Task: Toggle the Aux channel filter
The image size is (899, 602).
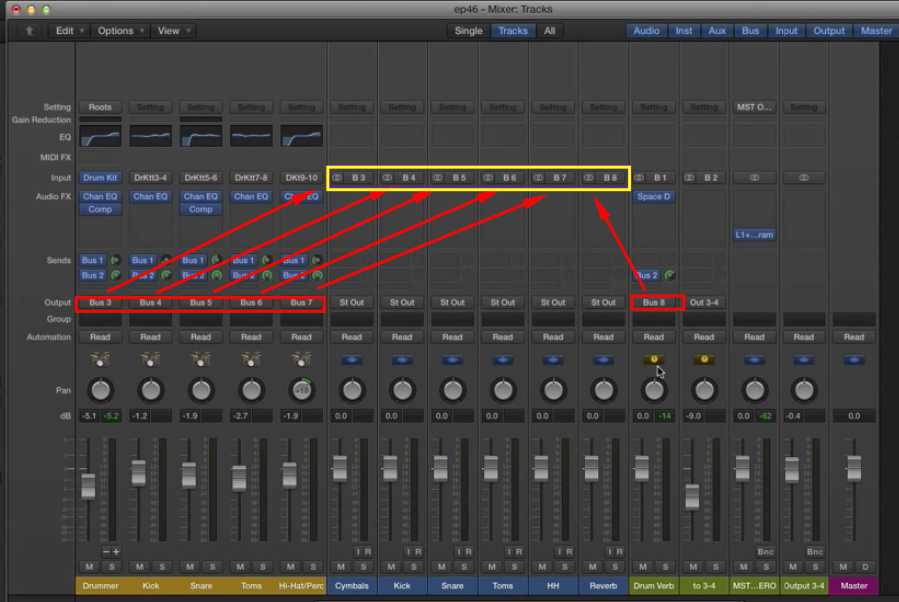Action: (717, 31)
